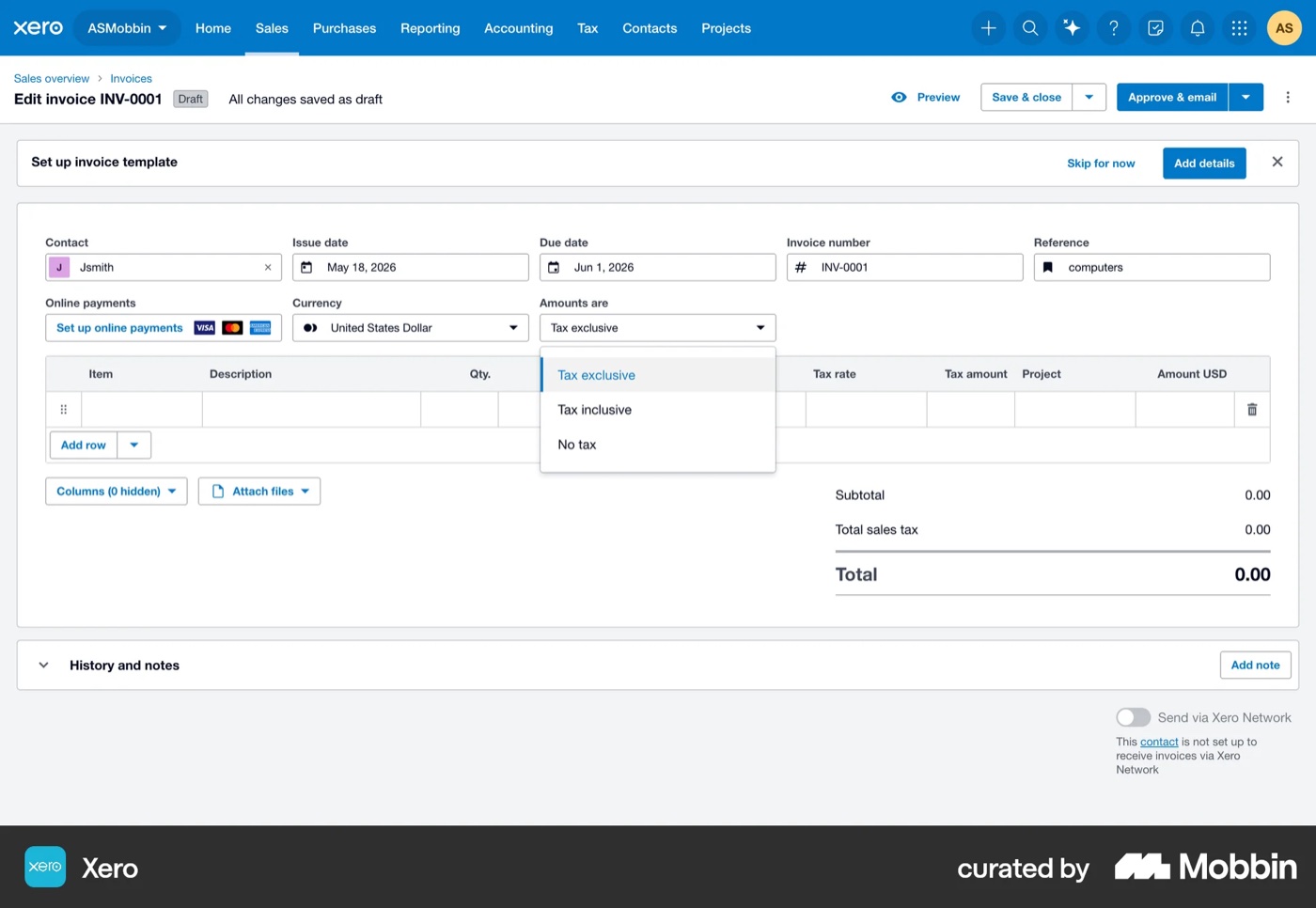Image resolution: width=1316 pixels, height=908 pixels.
Task: Open the sparkle AI assistant icon
Action: [x=1072, y=28]
